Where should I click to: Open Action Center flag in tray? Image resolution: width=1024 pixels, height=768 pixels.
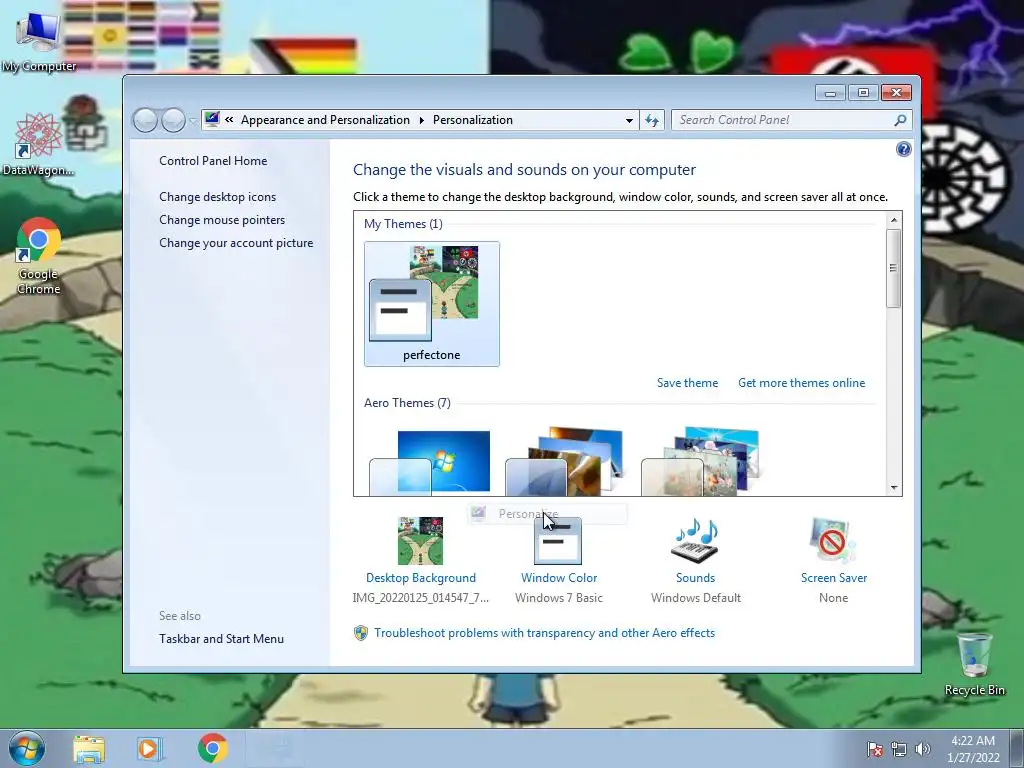coord(874,749)
